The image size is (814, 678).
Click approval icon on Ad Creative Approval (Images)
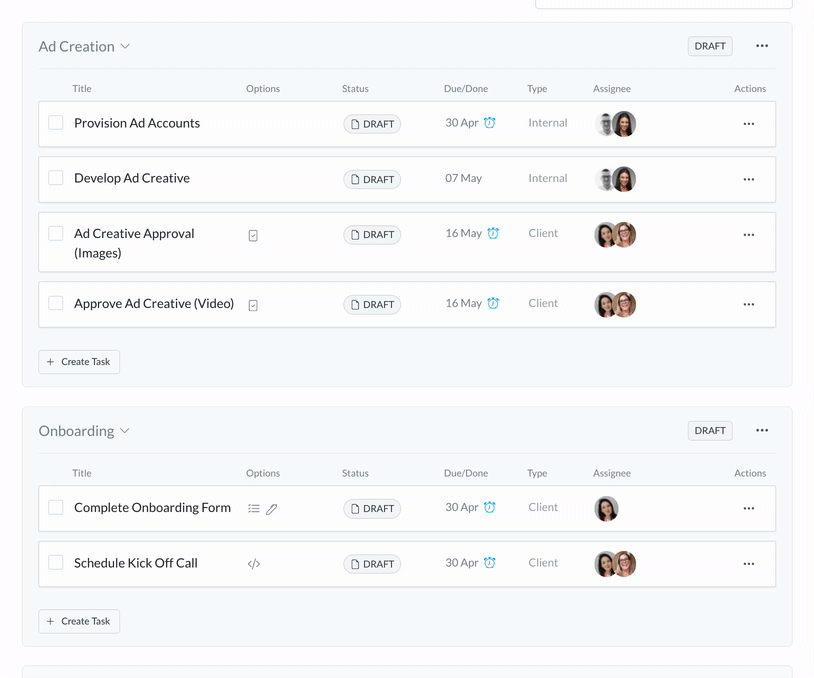click(x=253, y=235)
